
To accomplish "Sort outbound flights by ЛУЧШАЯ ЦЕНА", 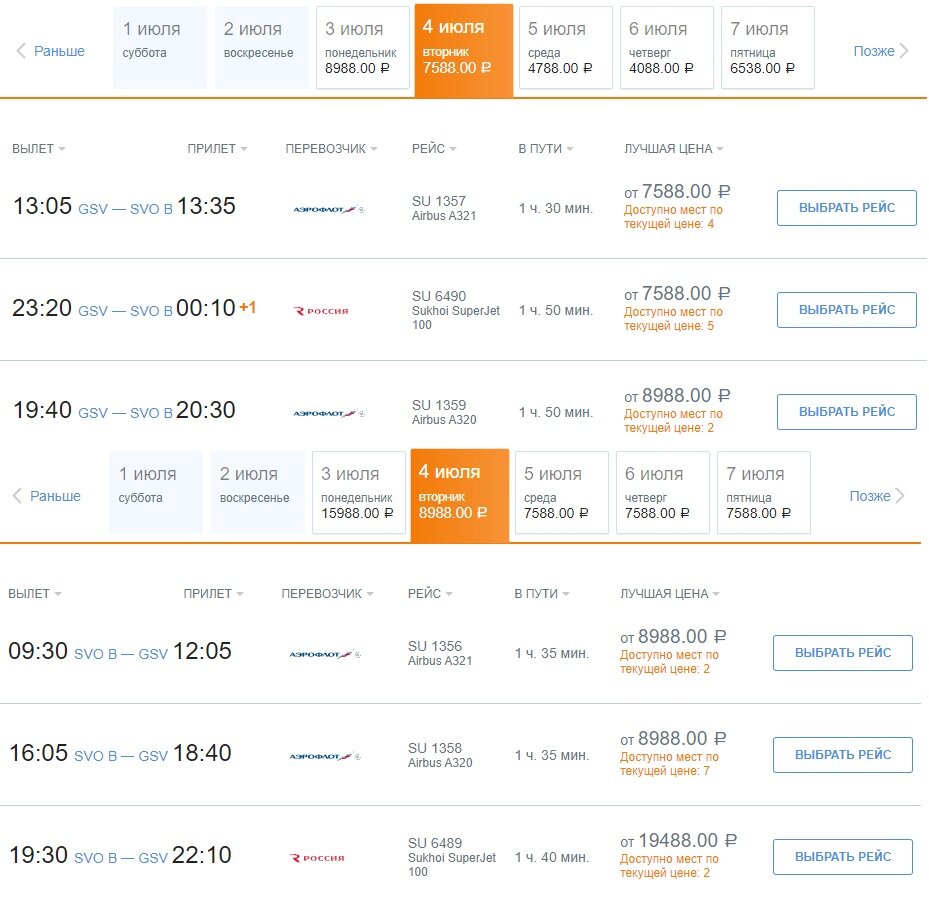I will coord(674,149).
